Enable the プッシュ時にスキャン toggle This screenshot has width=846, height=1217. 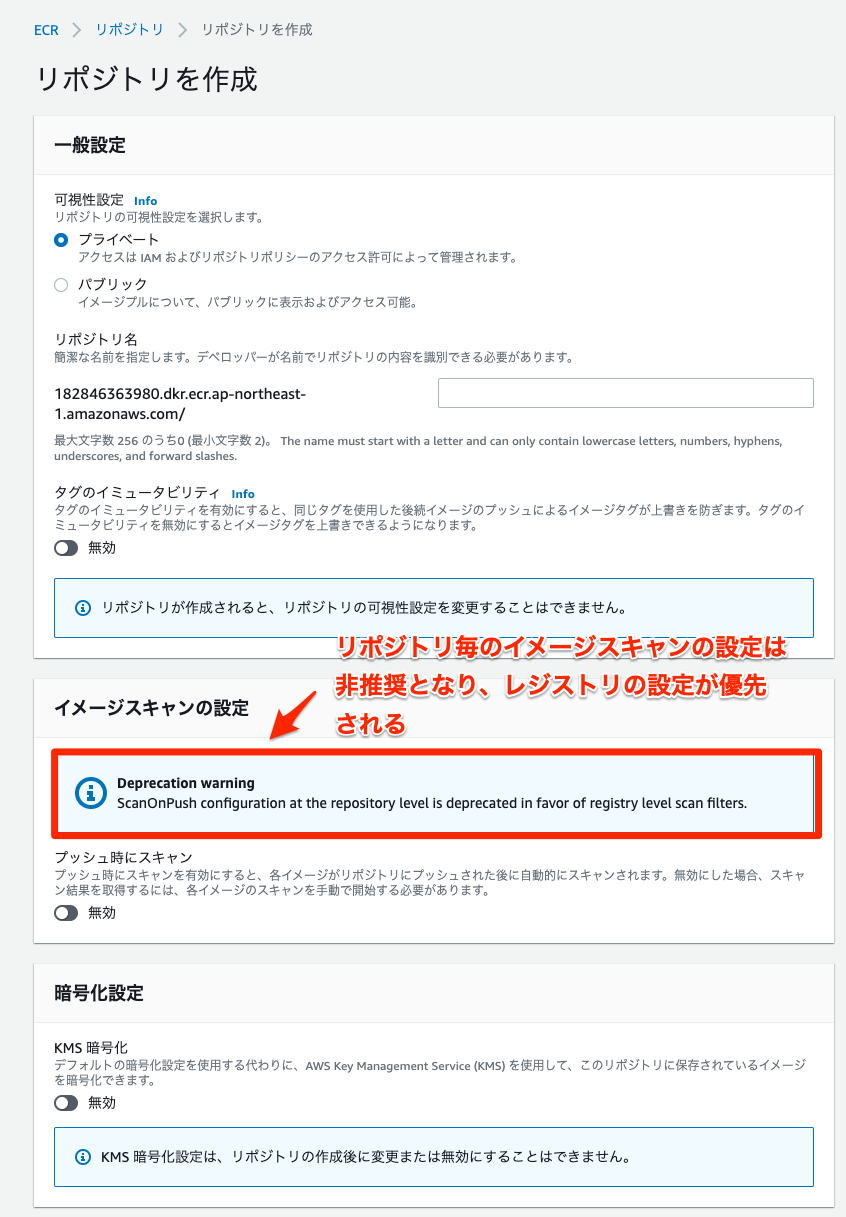pos(66,913)
